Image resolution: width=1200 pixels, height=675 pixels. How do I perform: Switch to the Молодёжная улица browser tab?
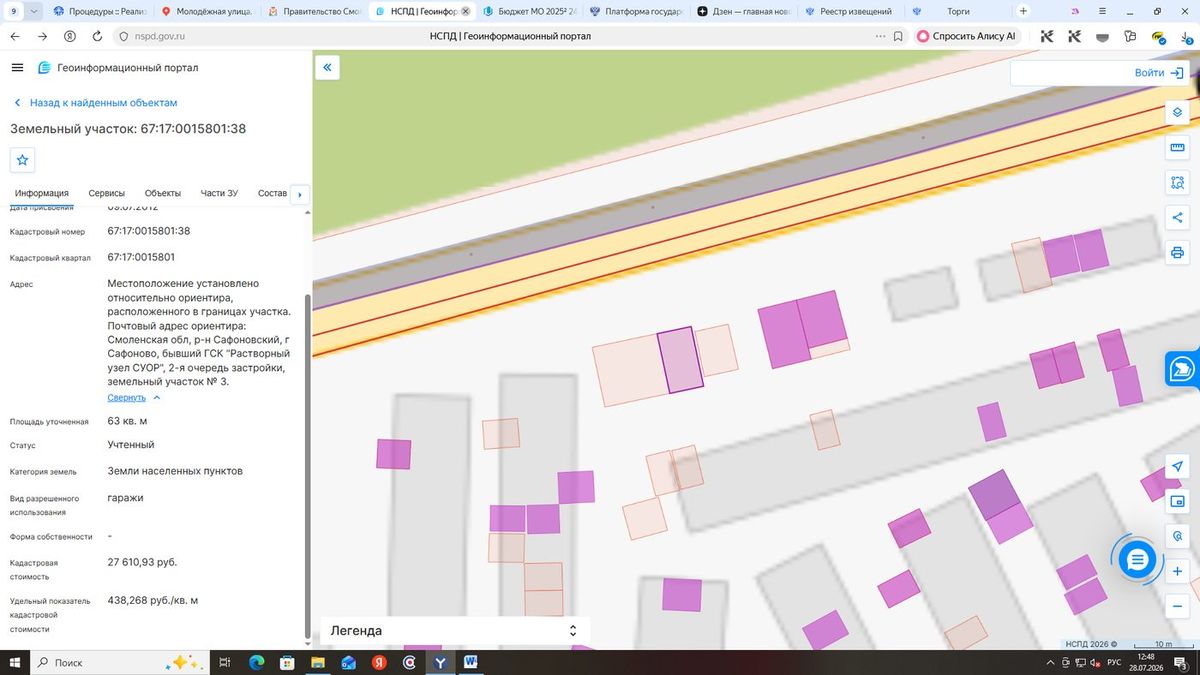(x=208, y=11)
